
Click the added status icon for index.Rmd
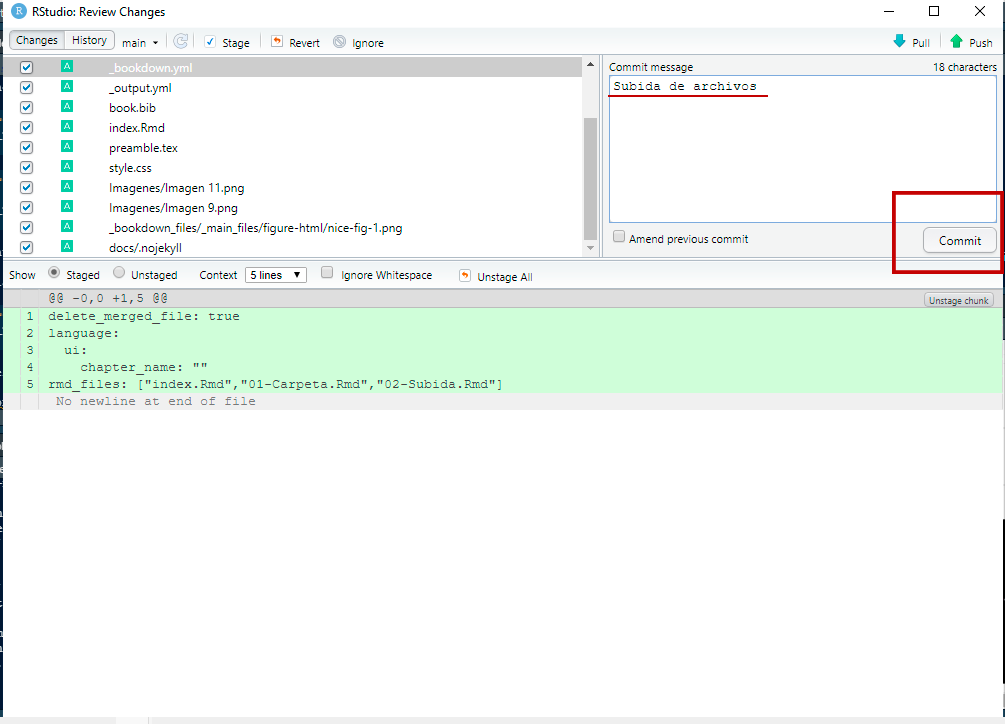tap(67, 126)
